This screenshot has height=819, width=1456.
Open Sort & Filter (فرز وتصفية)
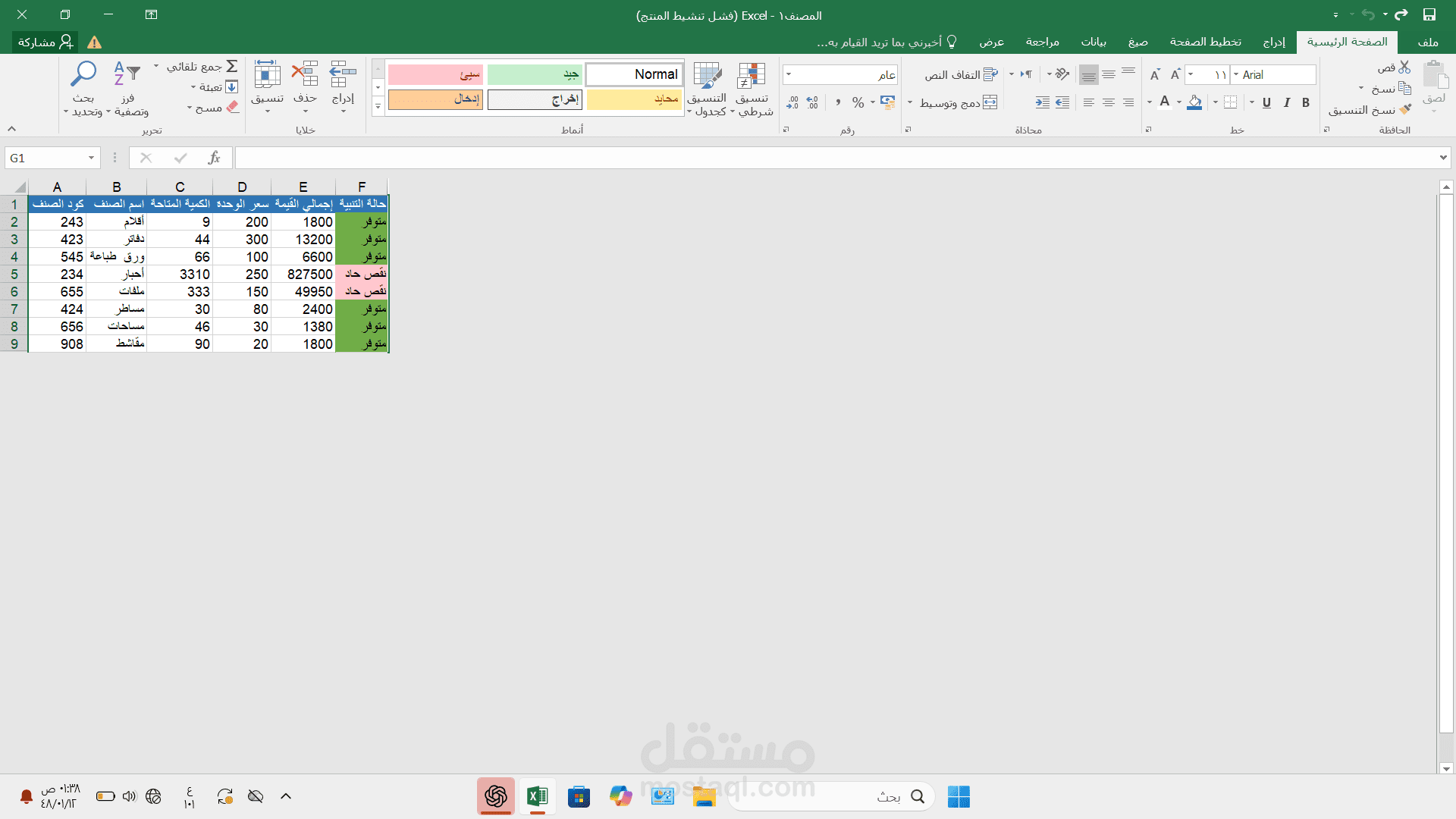point(127,89)
